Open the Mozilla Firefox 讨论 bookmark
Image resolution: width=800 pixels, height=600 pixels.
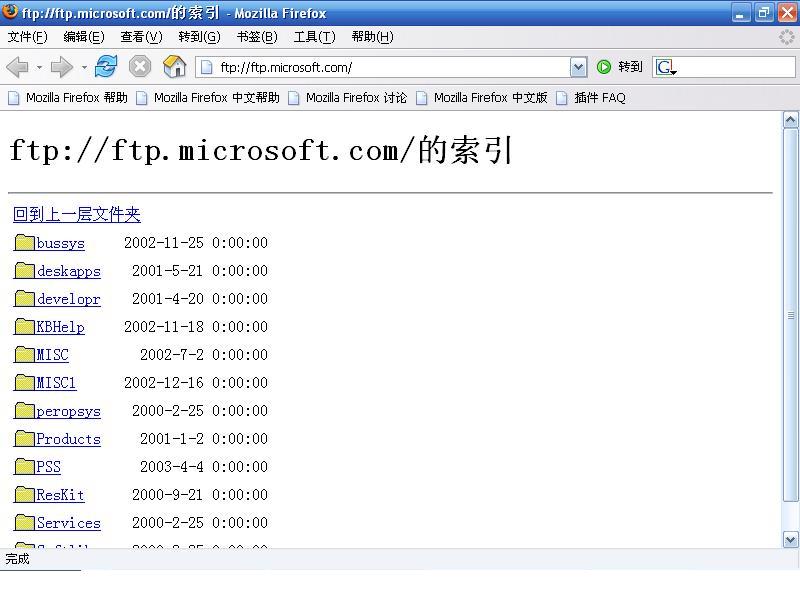tap(347, 97)
